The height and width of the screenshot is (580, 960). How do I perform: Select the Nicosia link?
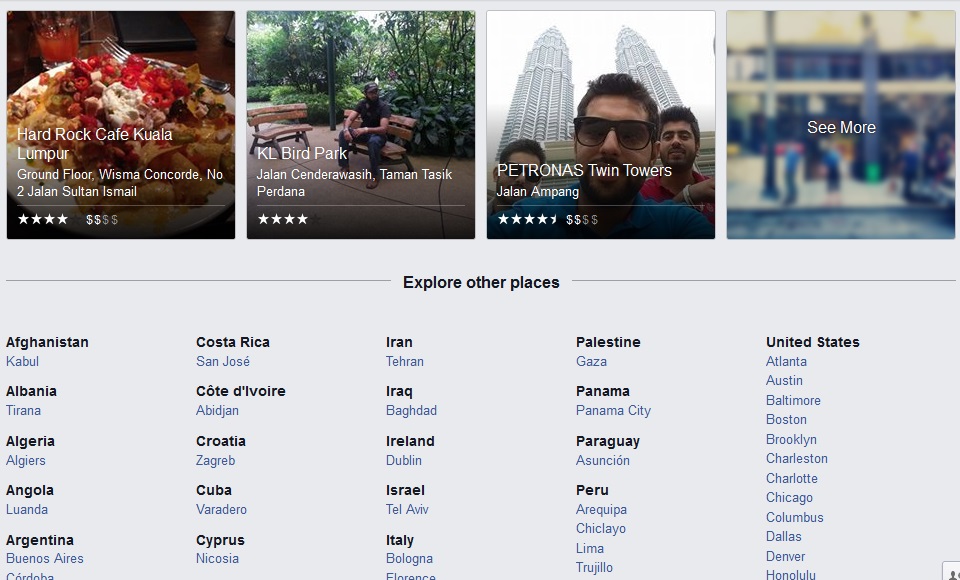point(217,559)
